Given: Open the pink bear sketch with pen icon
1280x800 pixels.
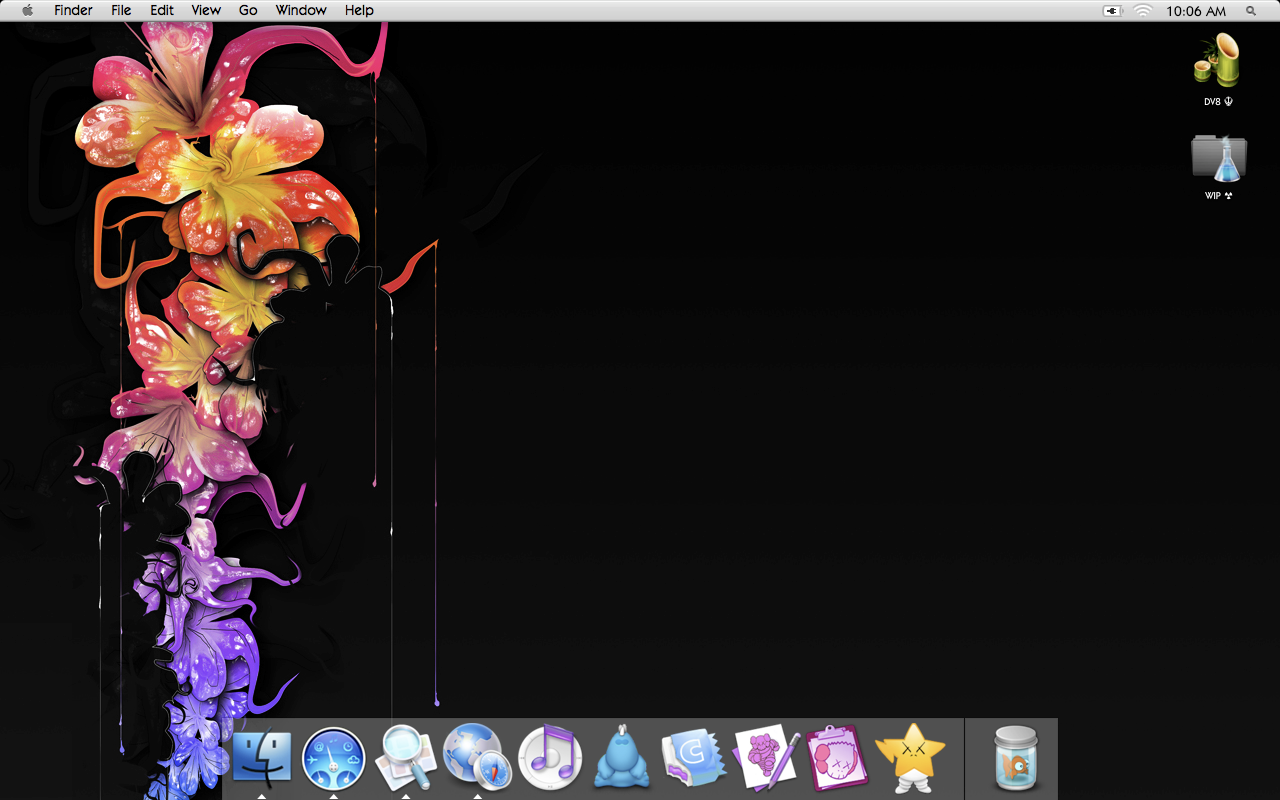Looking at the screenshot, I should coord(767,759).
